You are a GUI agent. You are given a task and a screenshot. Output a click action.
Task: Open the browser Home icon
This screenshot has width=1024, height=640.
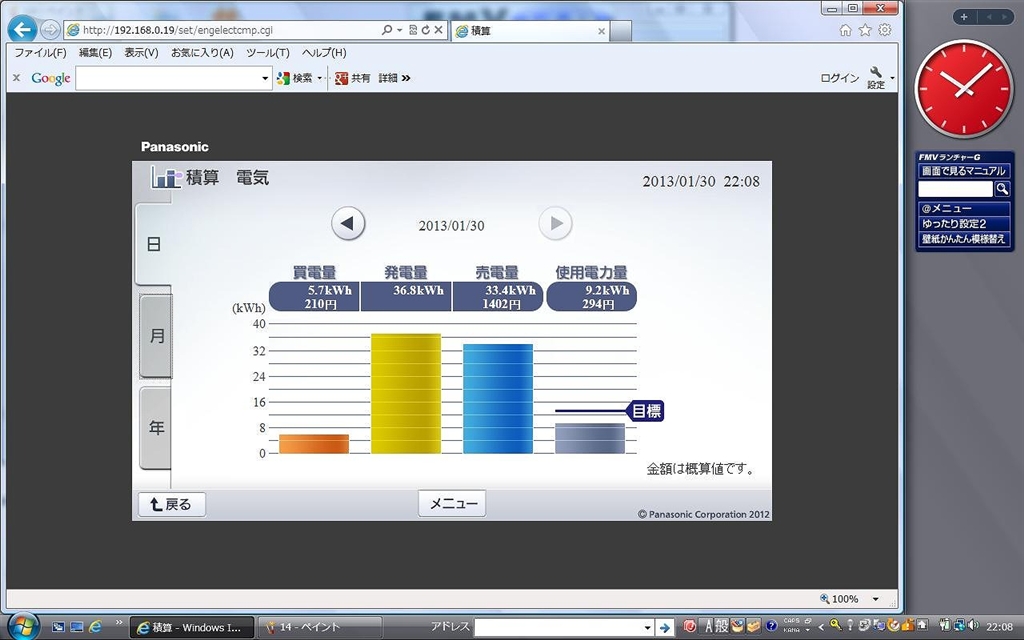[845, 30]
